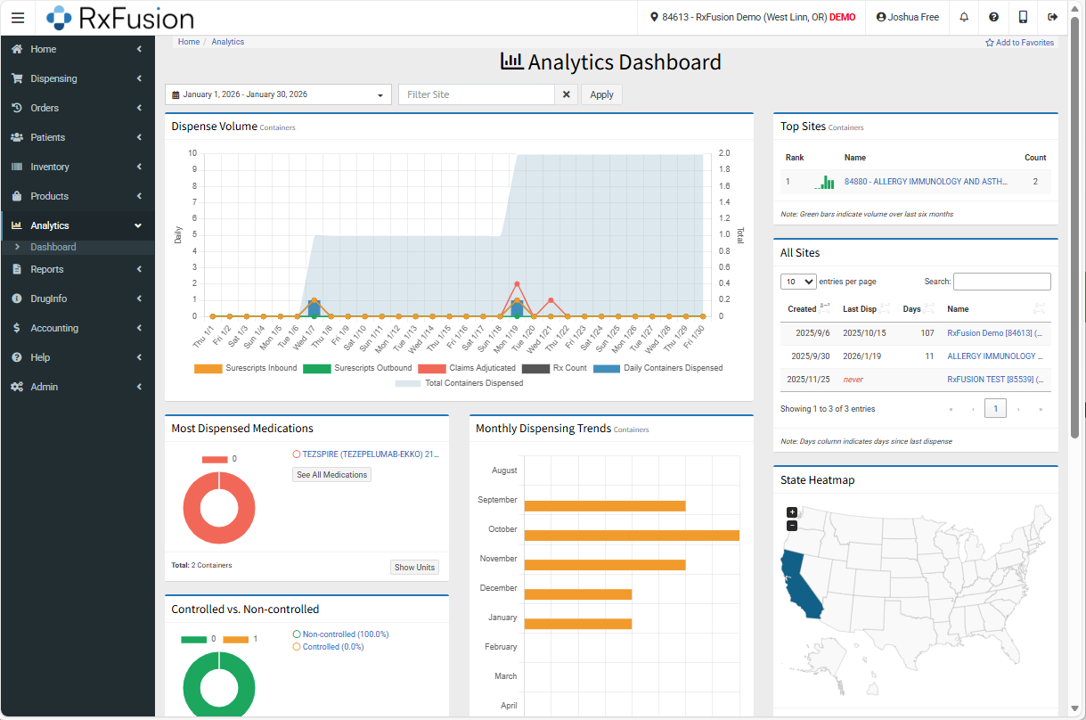Open the Joshua Free account menu
The width and height of the screenshot is (1086, 720).
pos(905,16)
